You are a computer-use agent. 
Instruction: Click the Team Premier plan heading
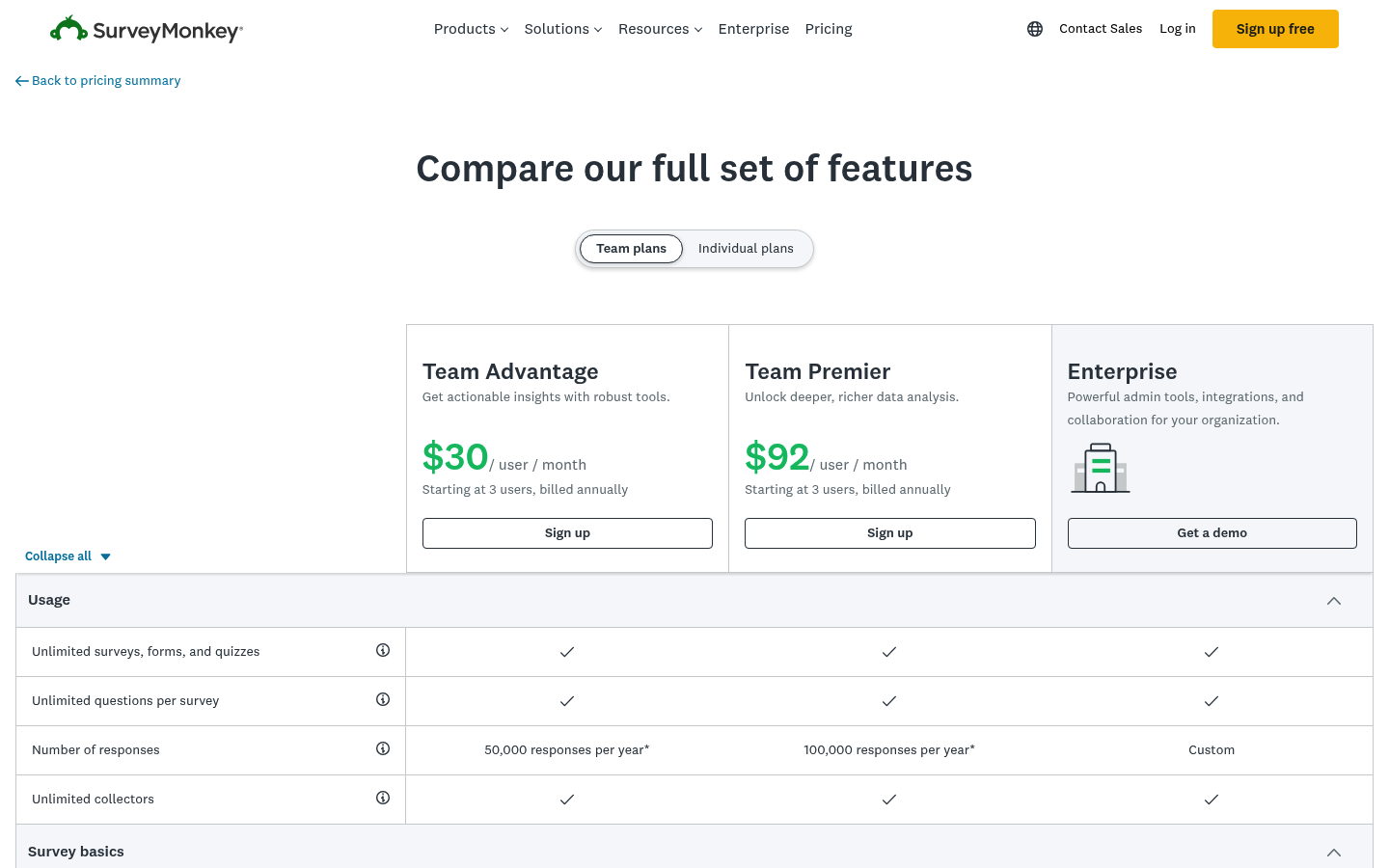coord(817,371)
